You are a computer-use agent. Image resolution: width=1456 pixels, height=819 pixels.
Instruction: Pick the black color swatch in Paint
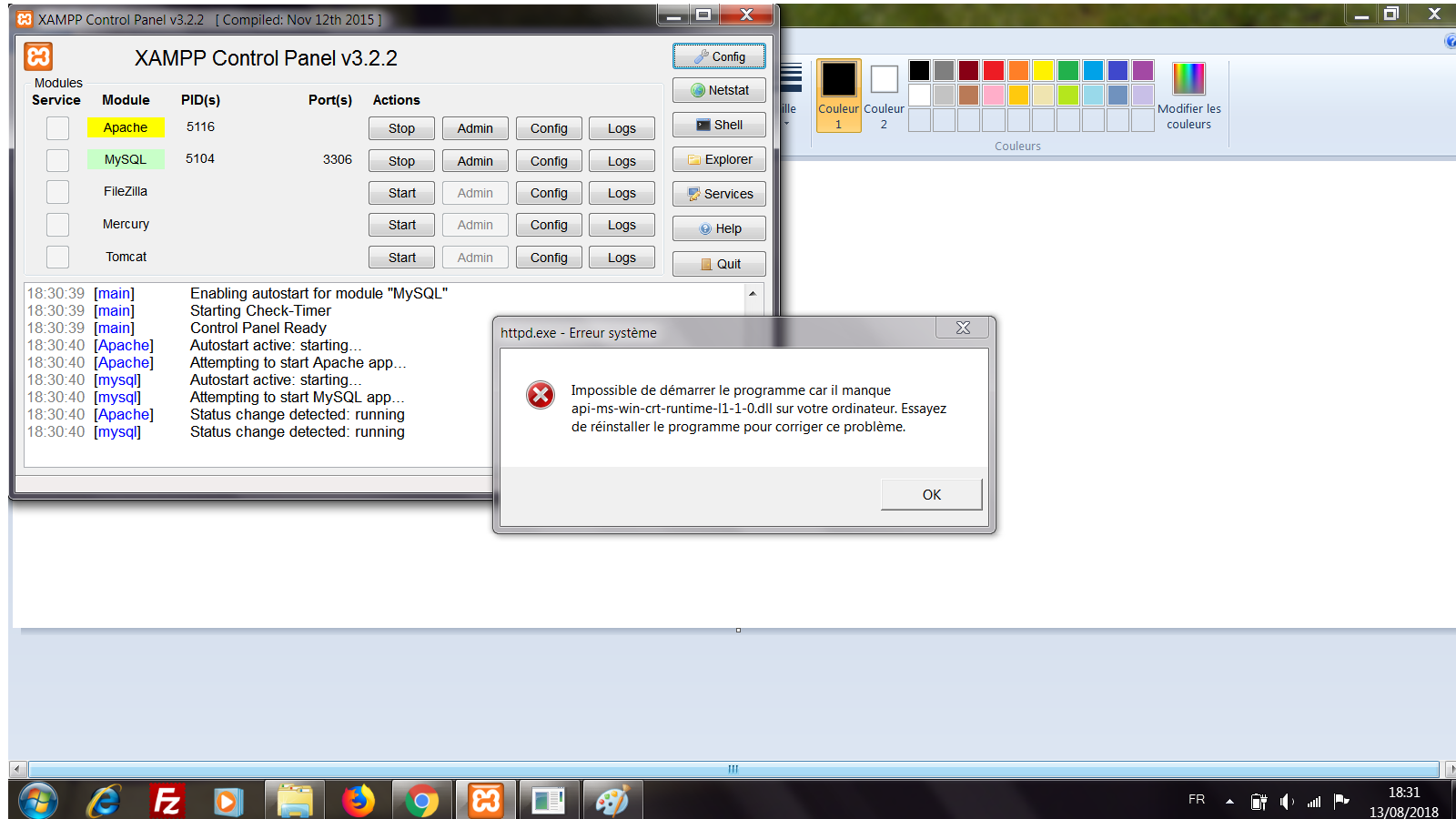[919, 70]
